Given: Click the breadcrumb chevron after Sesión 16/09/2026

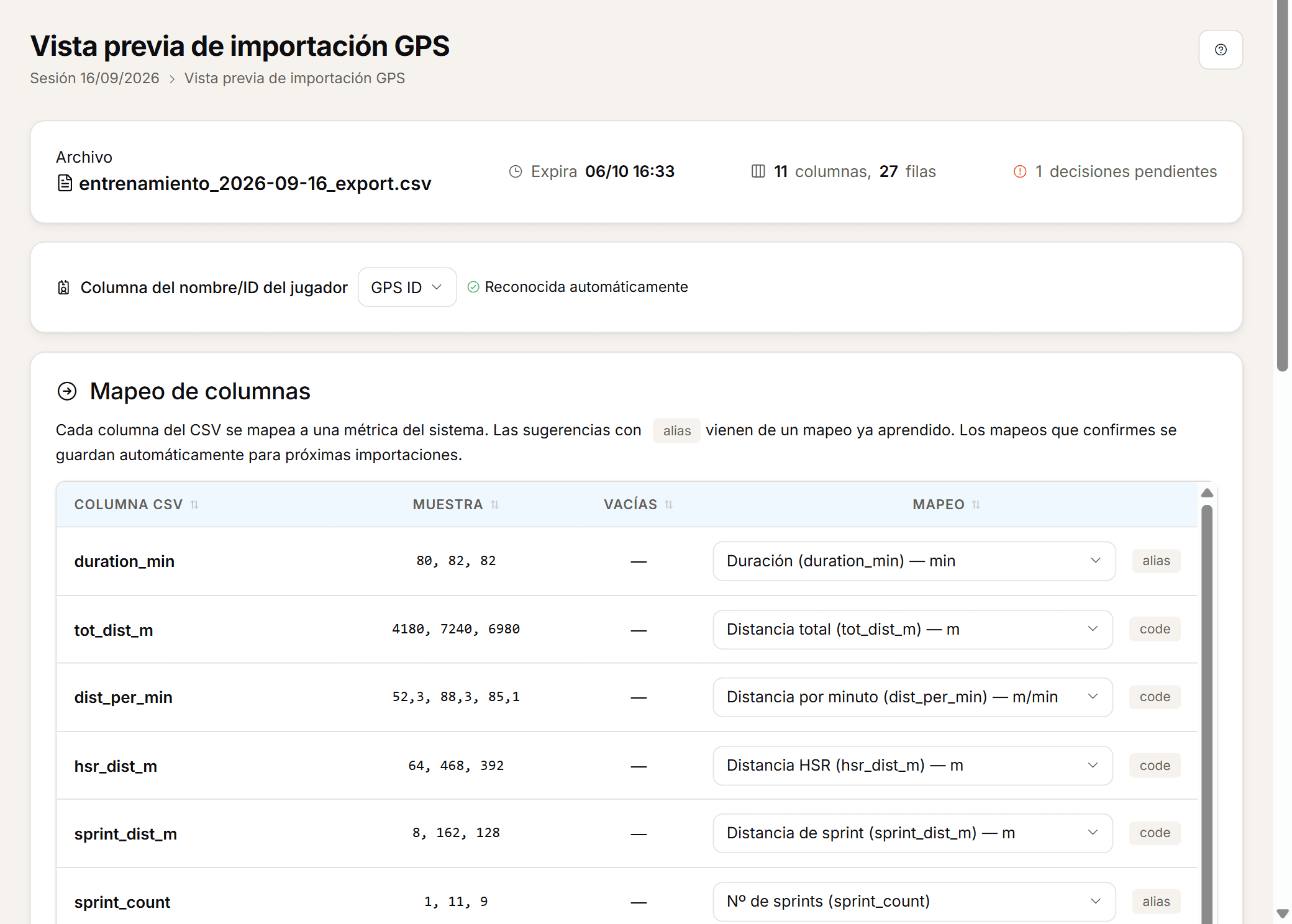Looking at the screenshot, I should [x=172, y=79].
